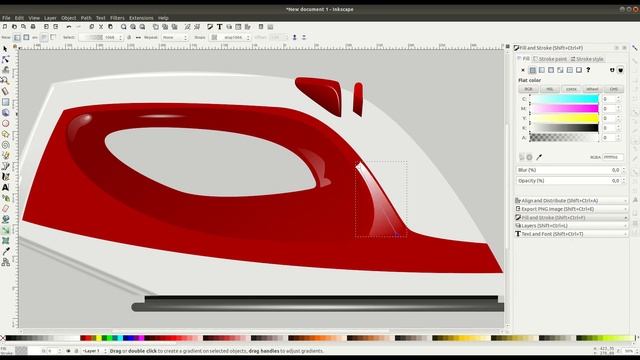Open the gradient Select dropdown
Screen dimensions: 640x360
[x=100, y=38]
